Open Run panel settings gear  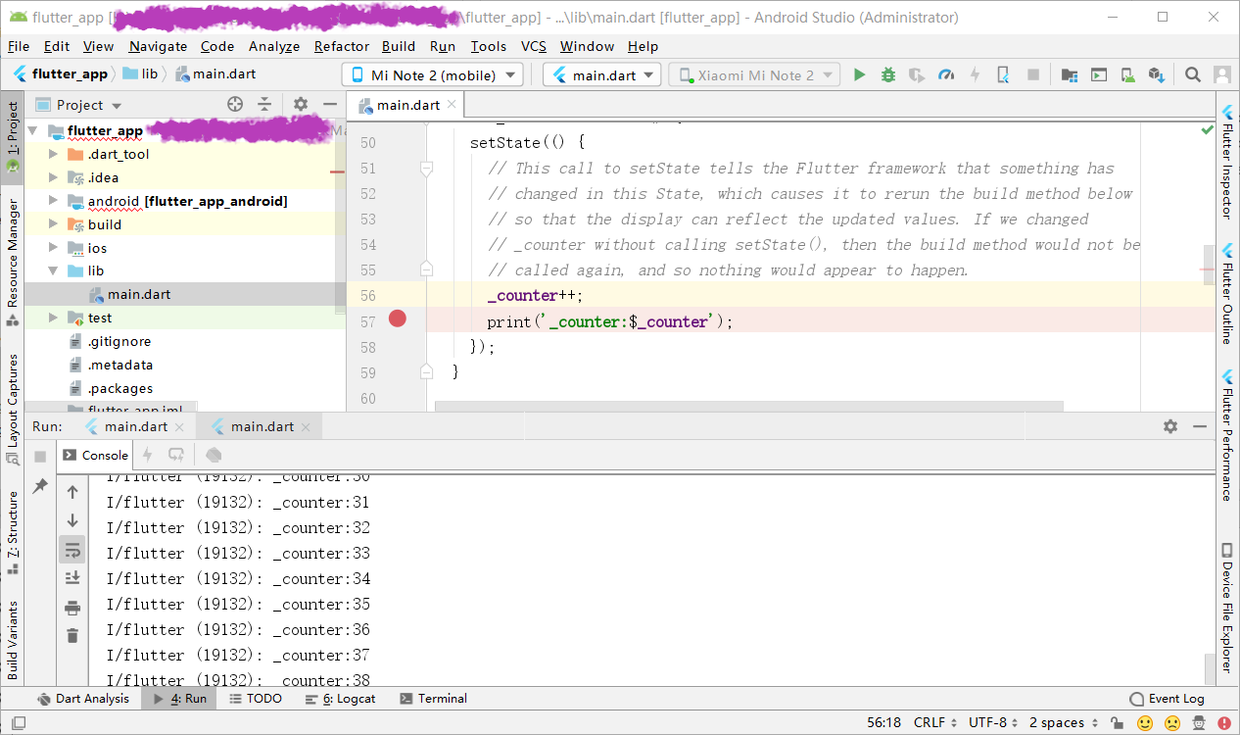pyautogui.click(x=1170, y=426)
